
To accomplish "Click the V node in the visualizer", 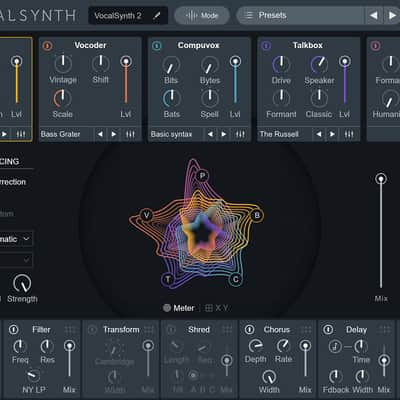I will 146,215.
